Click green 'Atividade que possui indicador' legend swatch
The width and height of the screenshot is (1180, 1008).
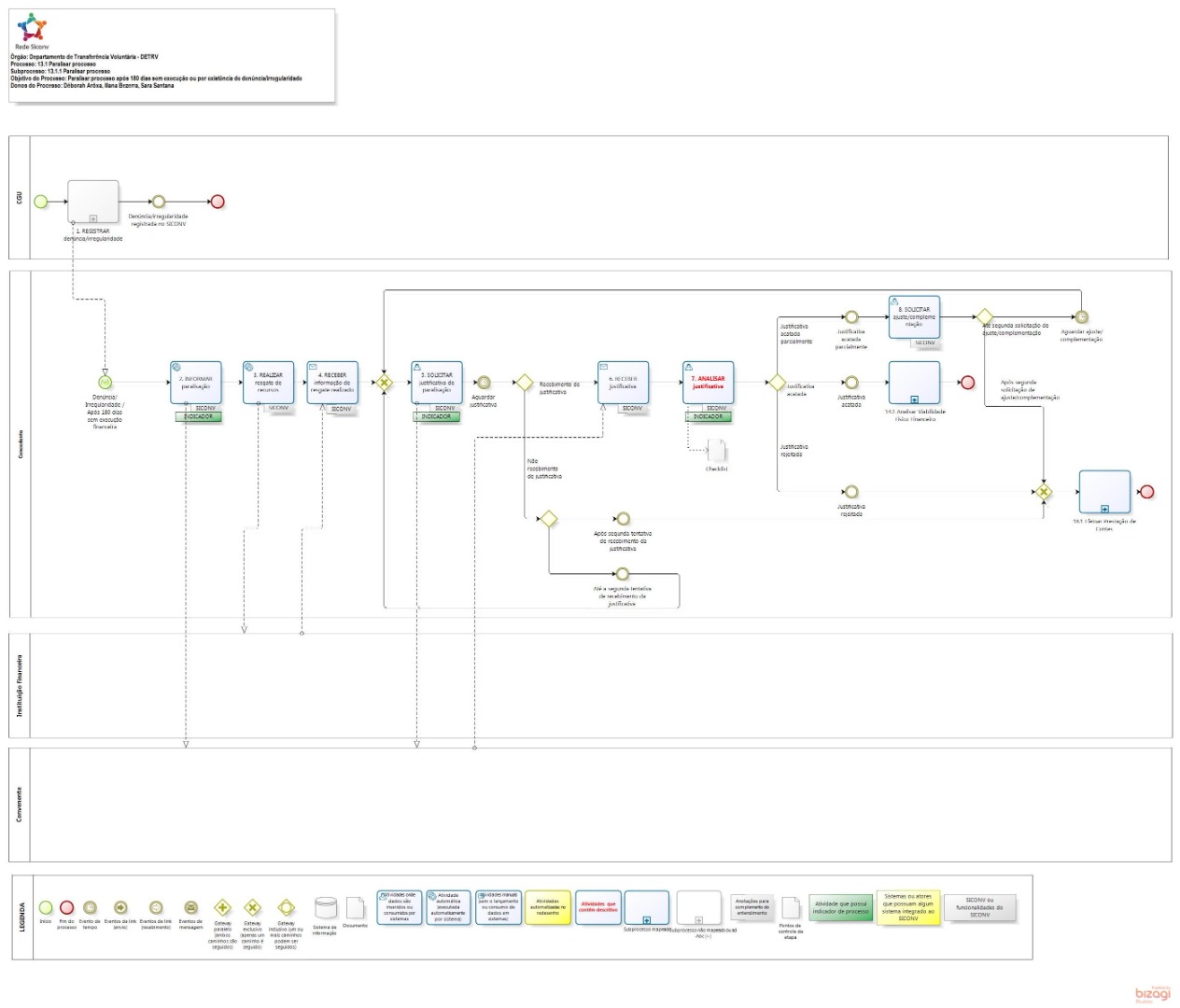[840, 908]
